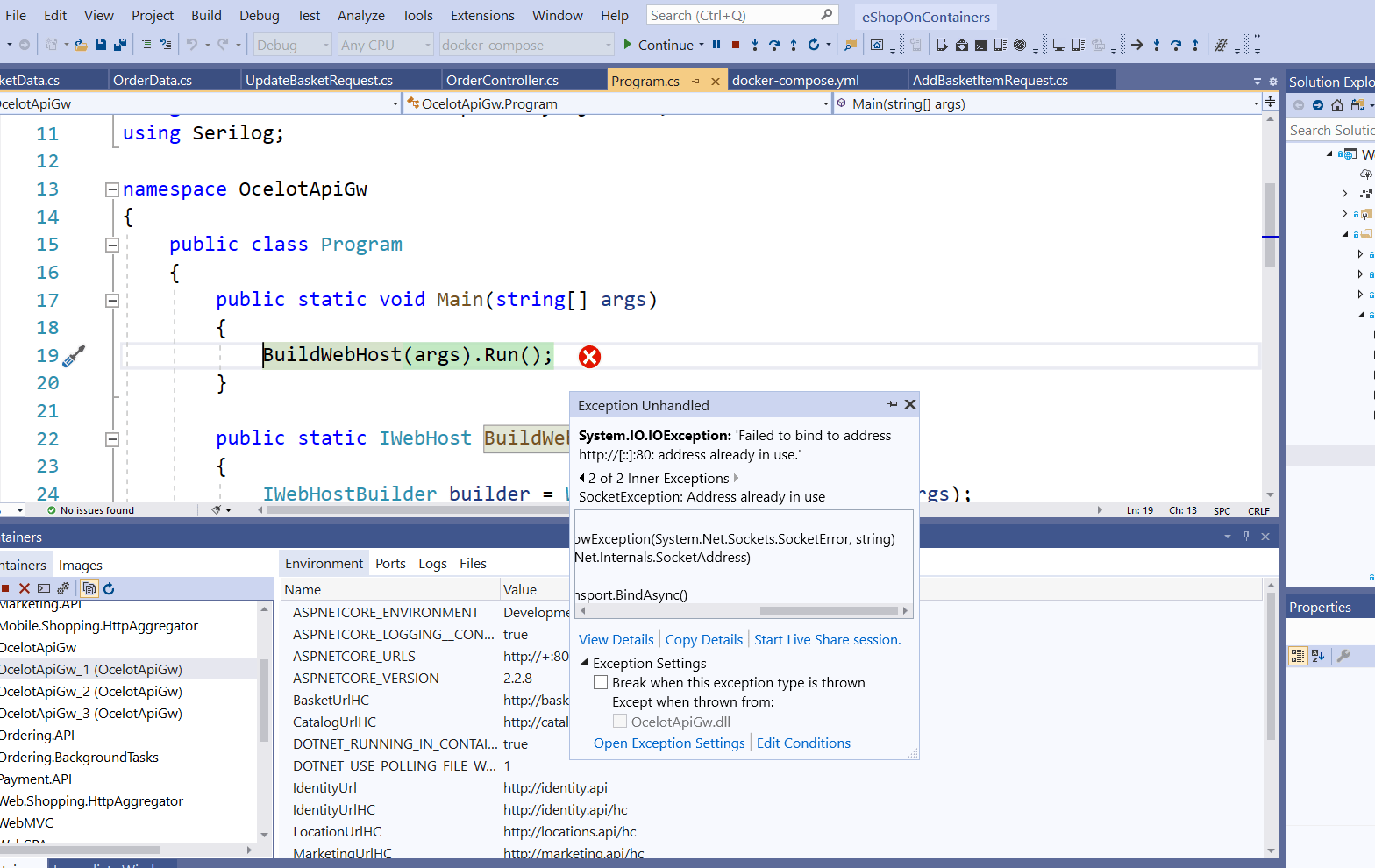Collapse the namespace OcelotApiGw code block

click(112, 189)
